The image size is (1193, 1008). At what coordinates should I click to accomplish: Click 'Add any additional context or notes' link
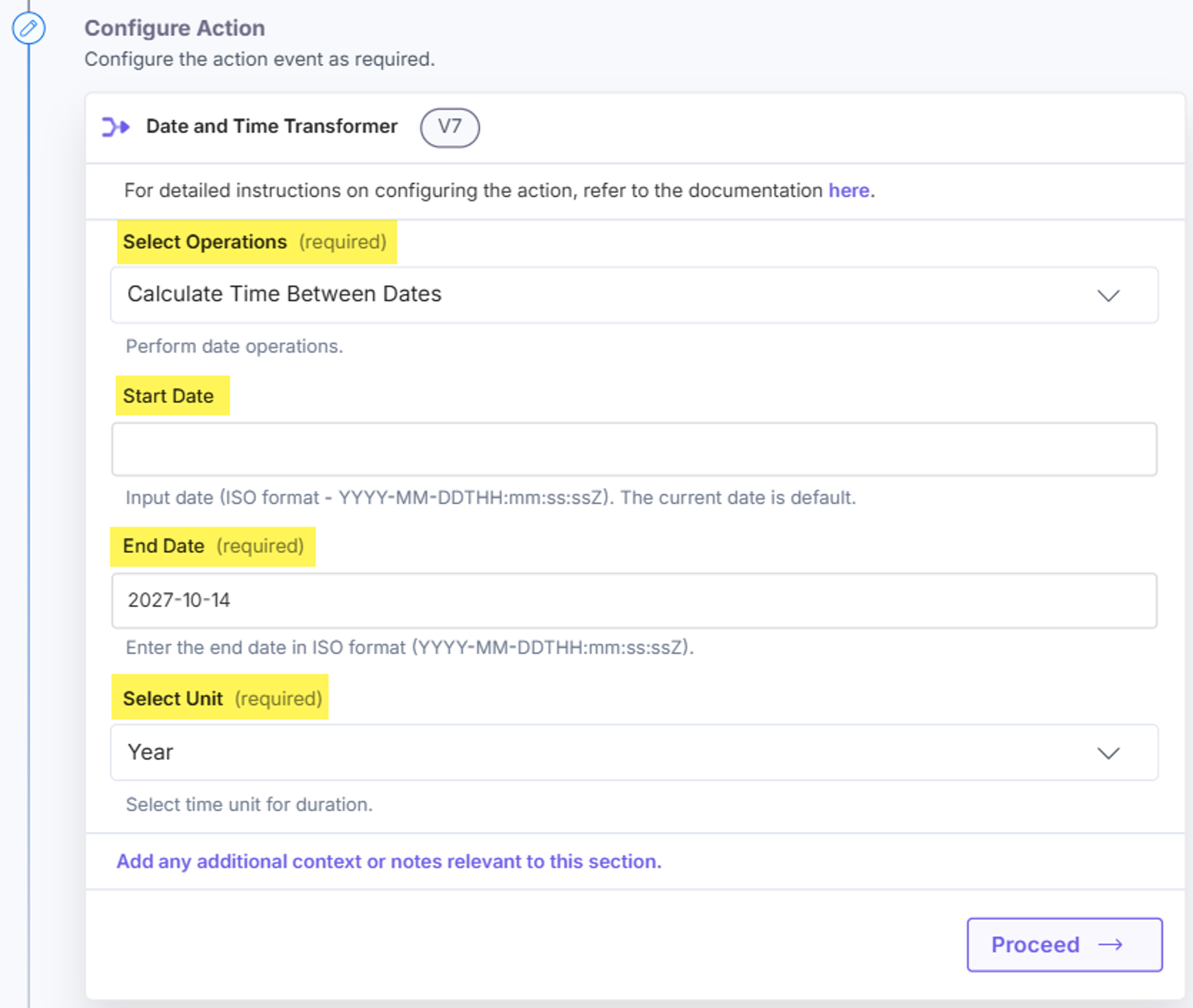(389, 861)
